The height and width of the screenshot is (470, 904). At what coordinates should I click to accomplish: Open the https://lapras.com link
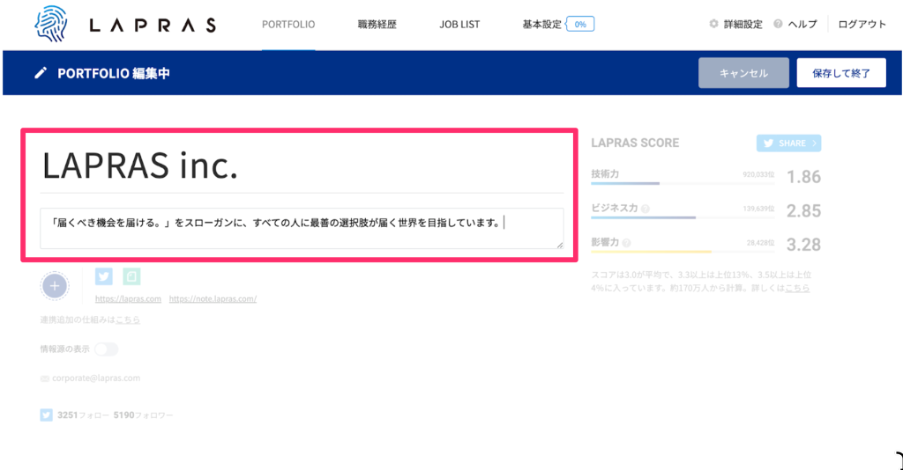pos(128,299)
